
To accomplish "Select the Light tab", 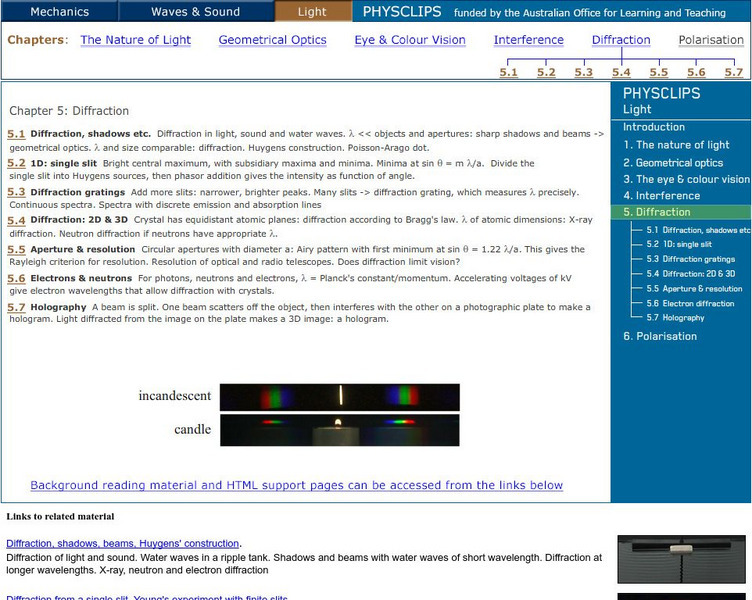I will (x=312, y=12).
